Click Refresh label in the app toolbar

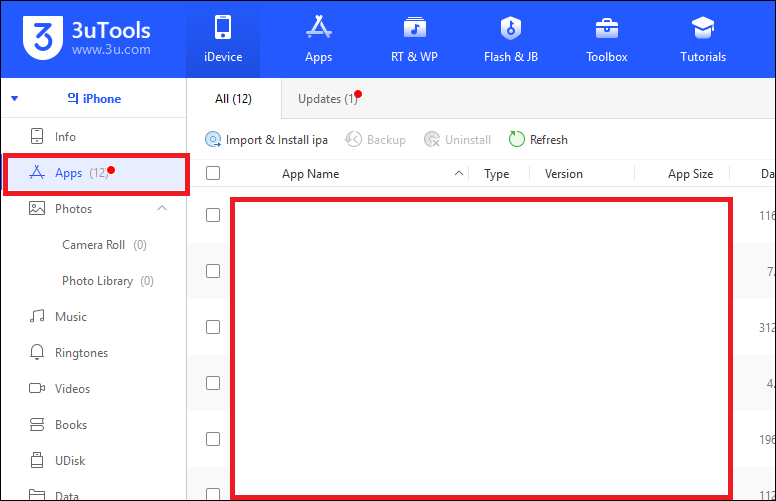548,140
